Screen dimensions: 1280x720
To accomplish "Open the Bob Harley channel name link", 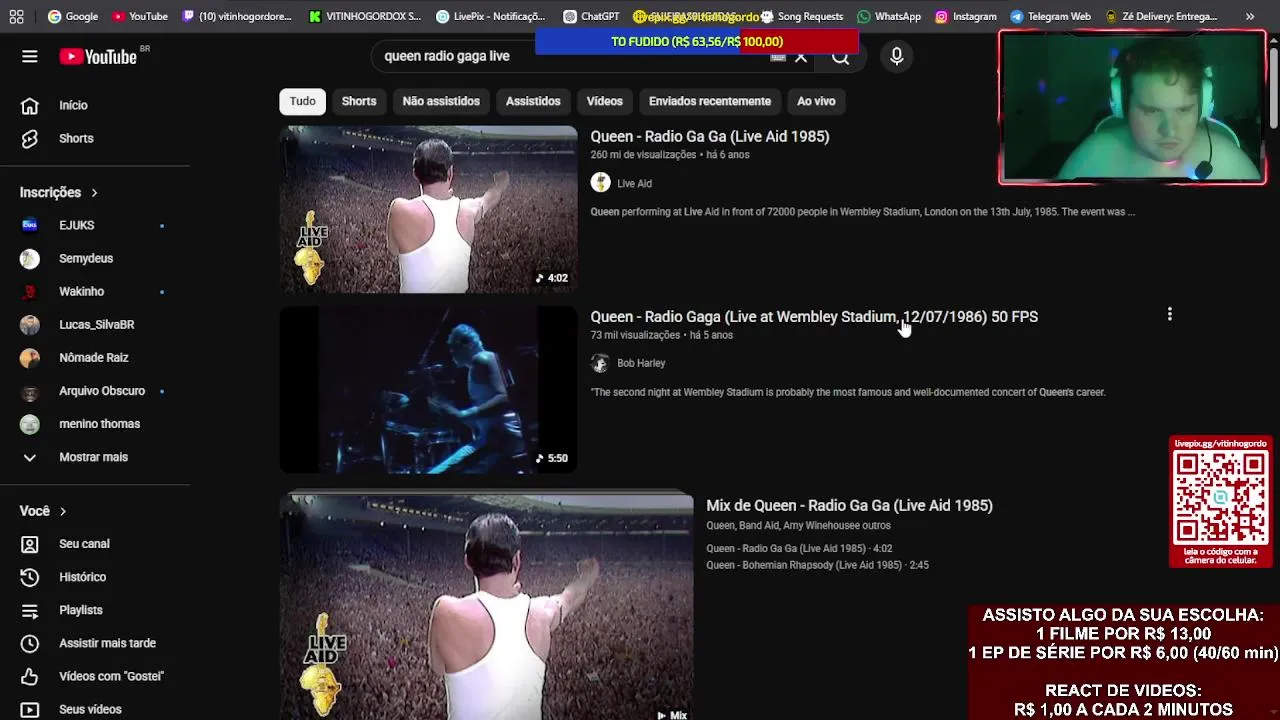I will (641, 363).
